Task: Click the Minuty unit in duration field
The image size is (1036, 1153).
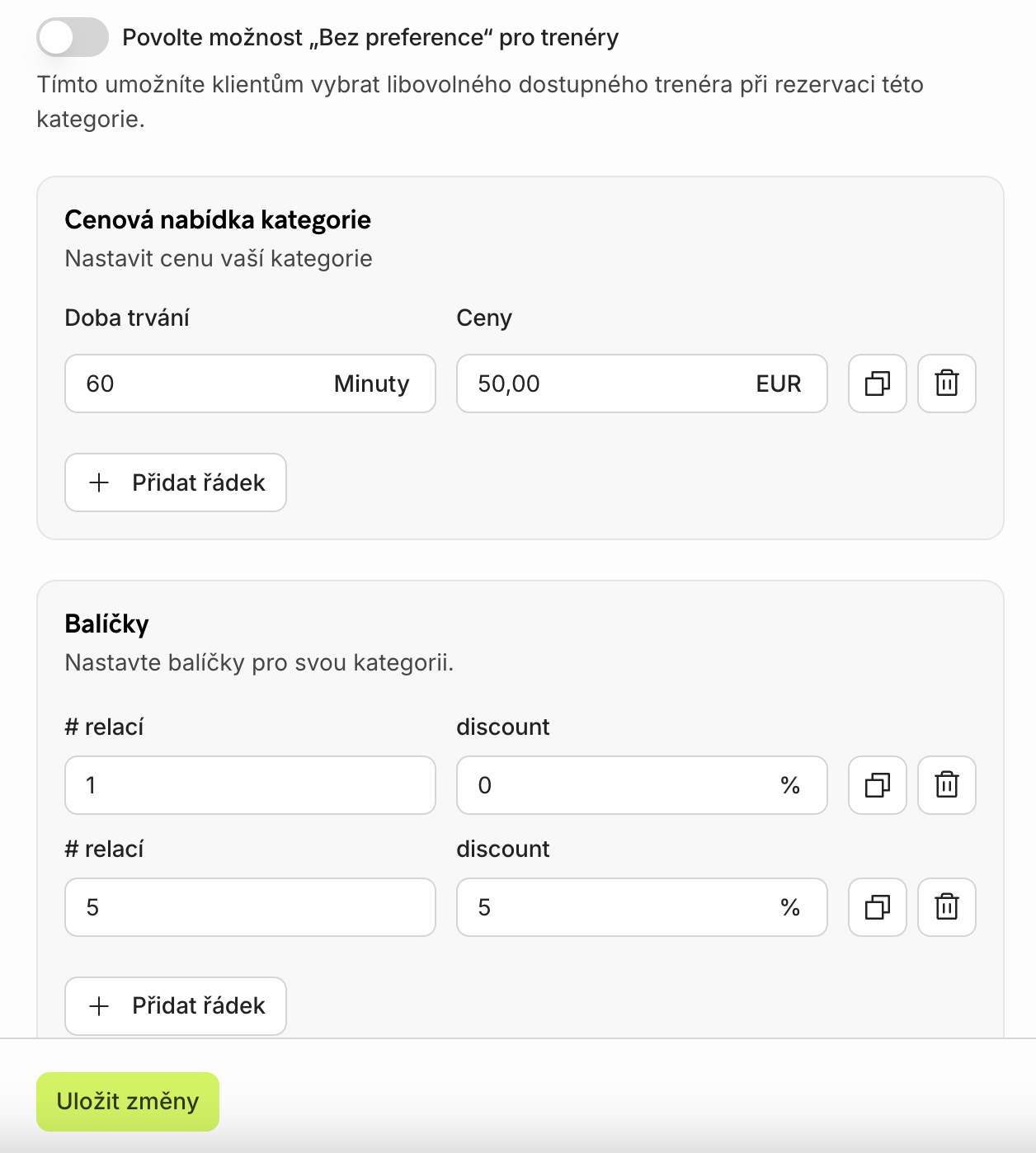Action: click(371, 384)
